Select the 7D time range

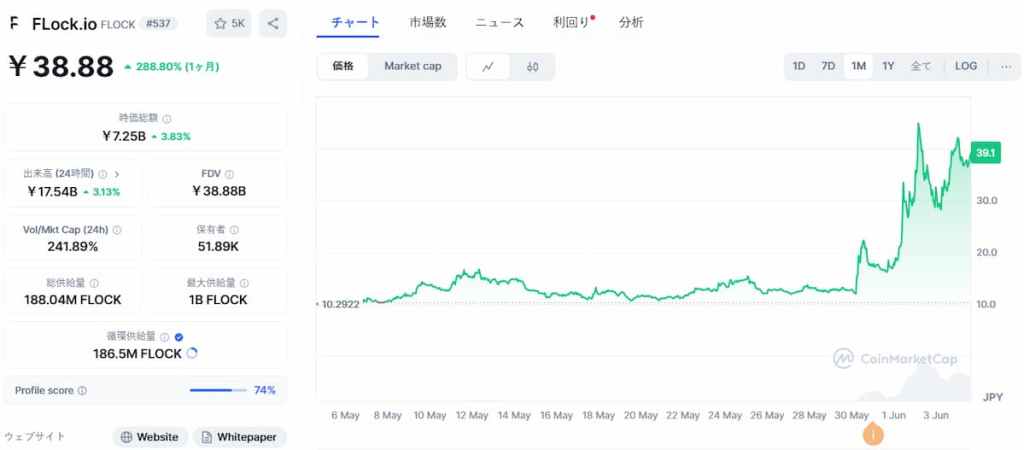click(828, 67)
